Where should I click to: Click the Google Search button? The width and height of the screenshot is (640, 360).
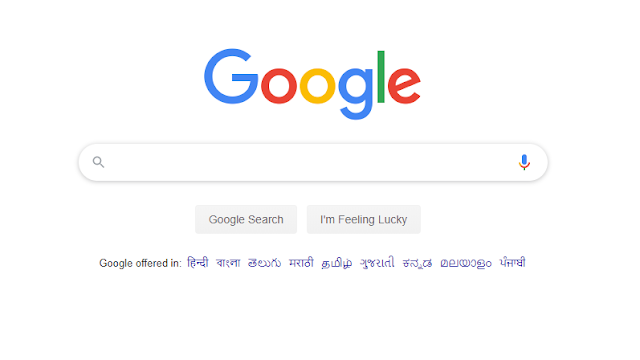pos(246,220)
